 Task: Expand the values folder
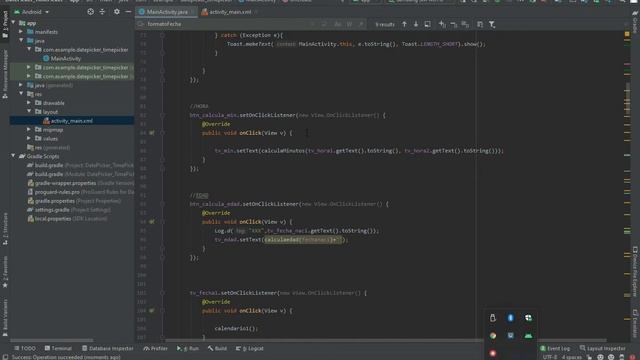pyautogui.click(x=29, y=138)
